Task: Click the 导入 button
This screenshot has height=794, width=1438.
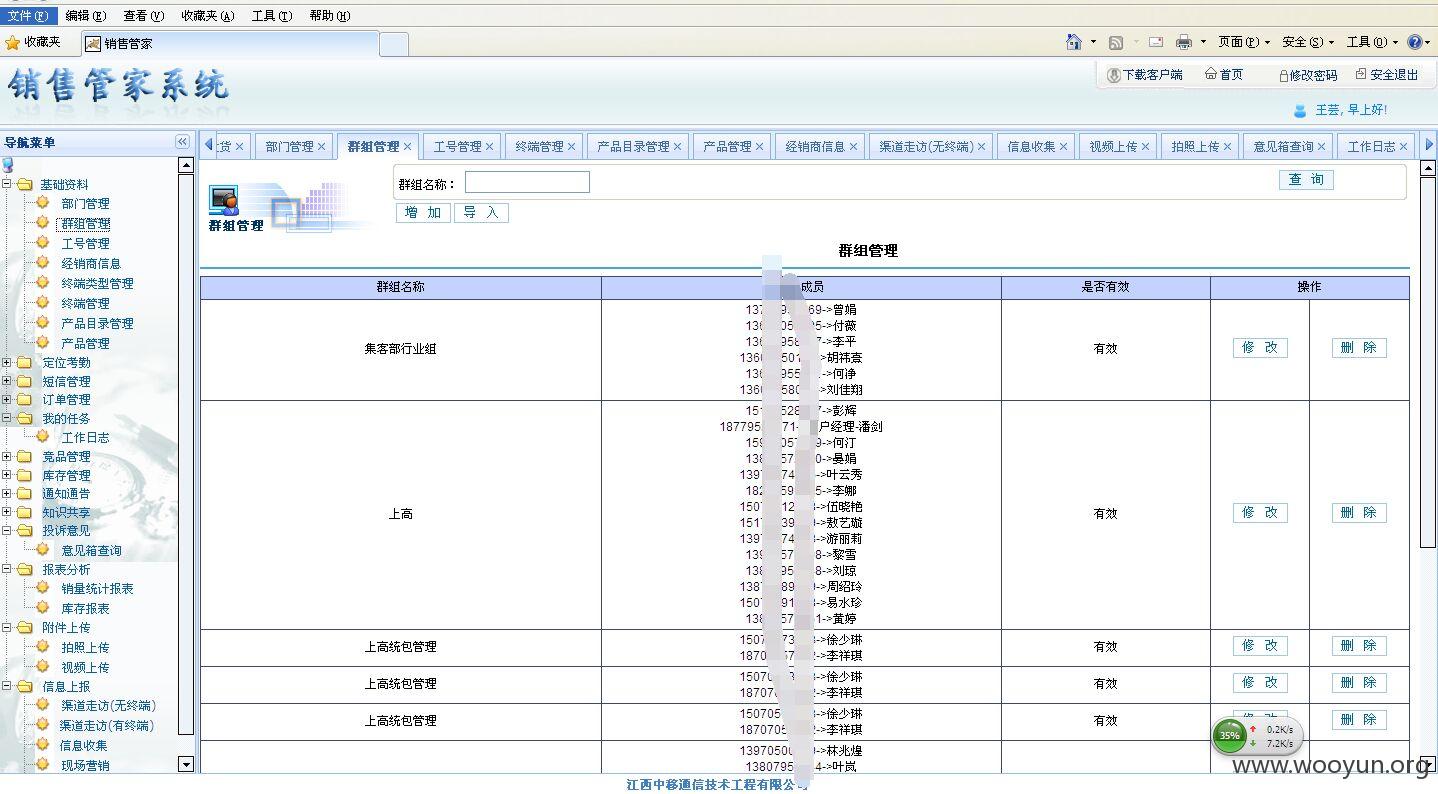Action: pyautogui.click(x=481, y=213)
